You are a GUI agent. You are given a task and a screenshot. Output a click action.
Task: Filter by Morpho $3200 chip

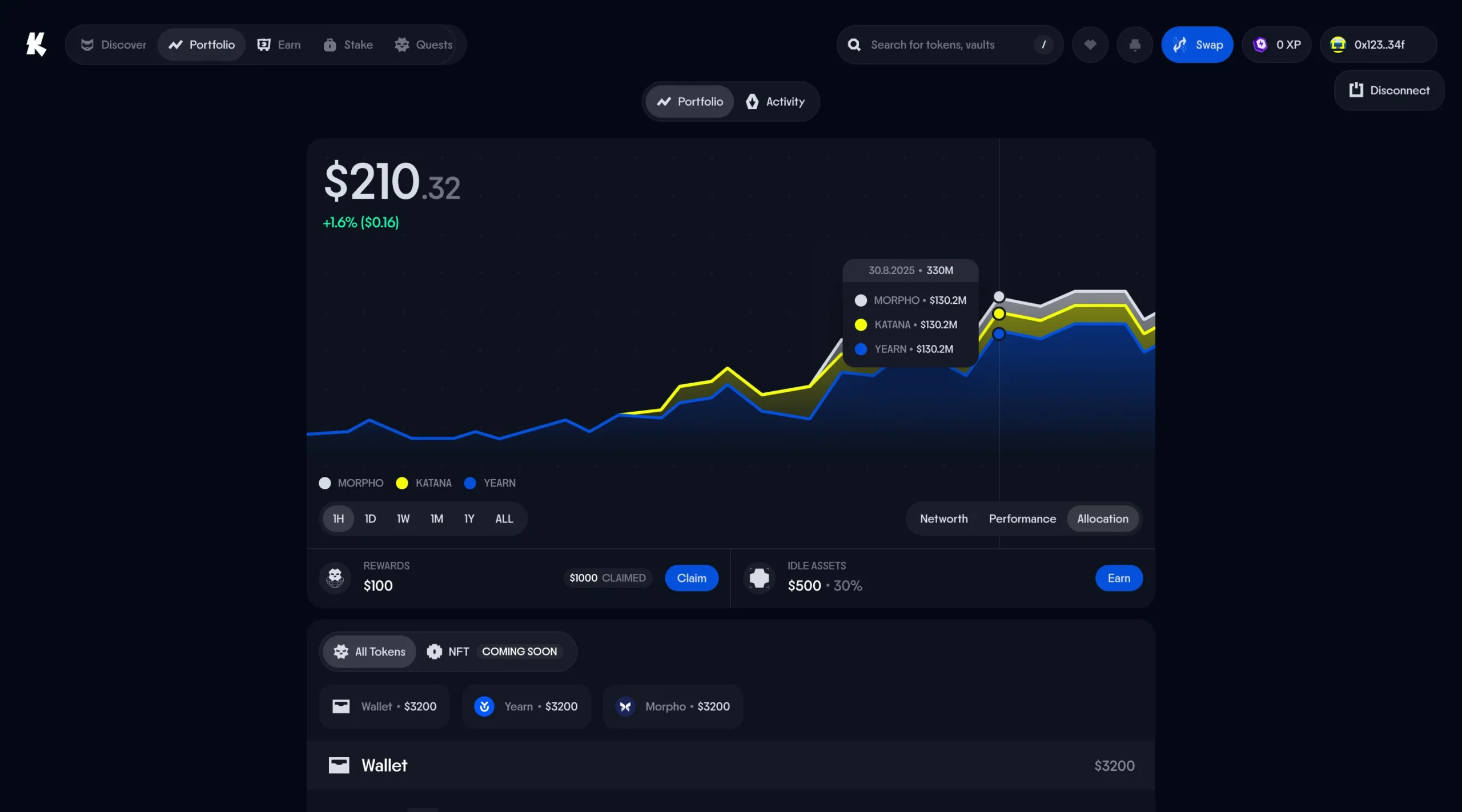pos(673,706)
